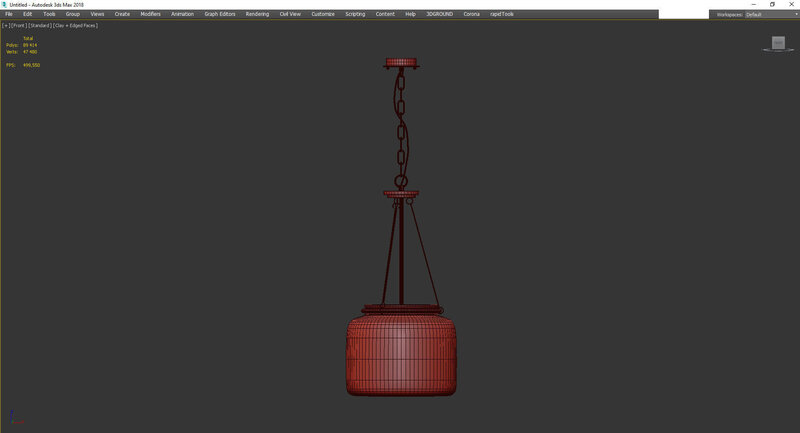Click the ceiling mount cap of the lamp
The height and width of the screenshot is (433, 800).
click(401, 62)
